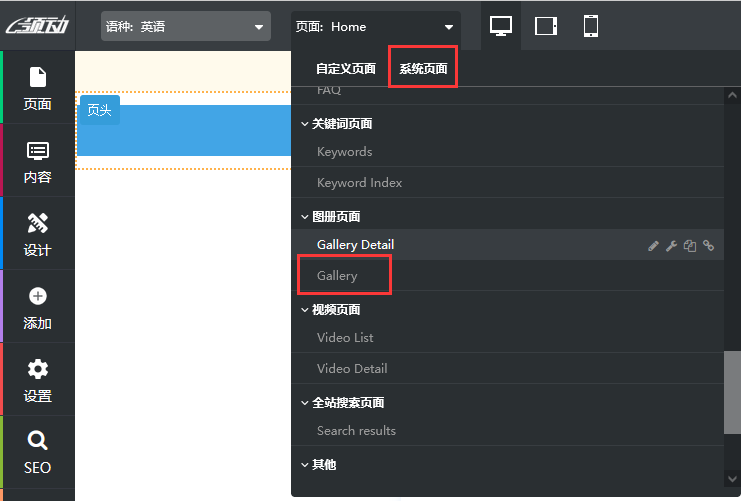The height and width of the screenshot is (501, 741).
Task: Click the copy icon for Gallery Detail
Action: point(690,246)
